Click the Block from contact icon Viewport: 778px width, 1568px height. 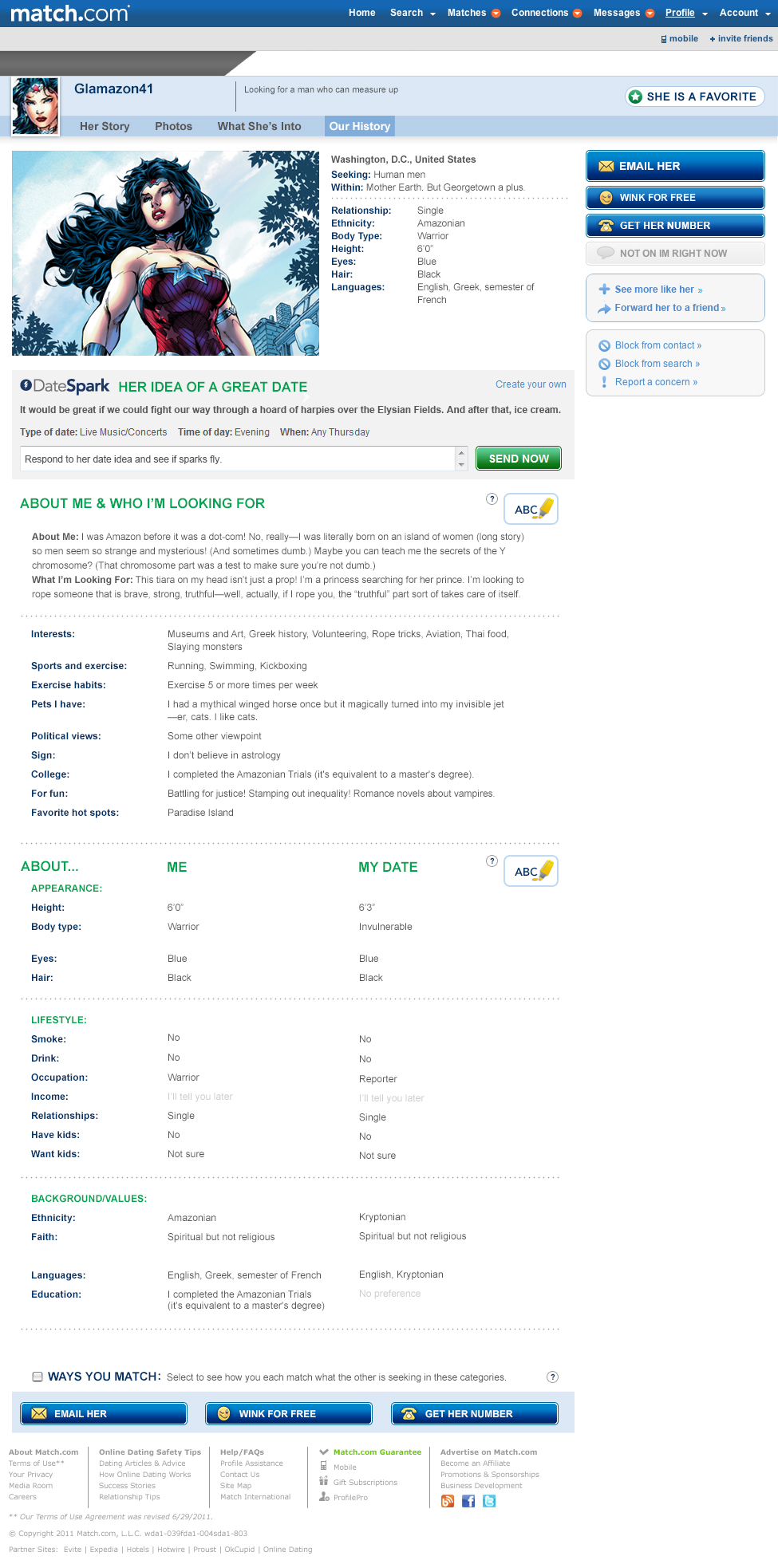[x=604, y=345]
